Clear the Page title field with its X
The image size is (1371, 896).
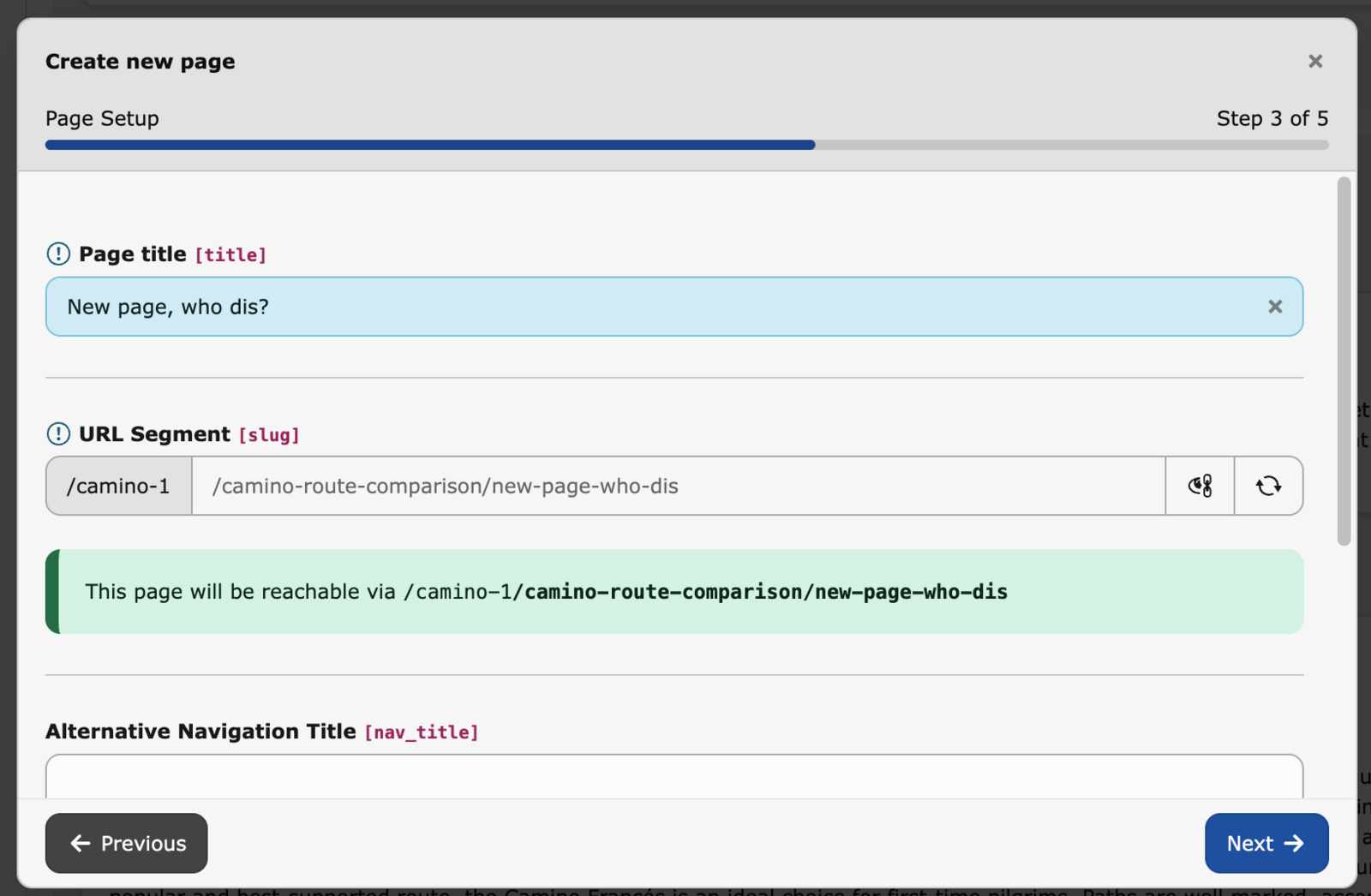click(1275, 307)
